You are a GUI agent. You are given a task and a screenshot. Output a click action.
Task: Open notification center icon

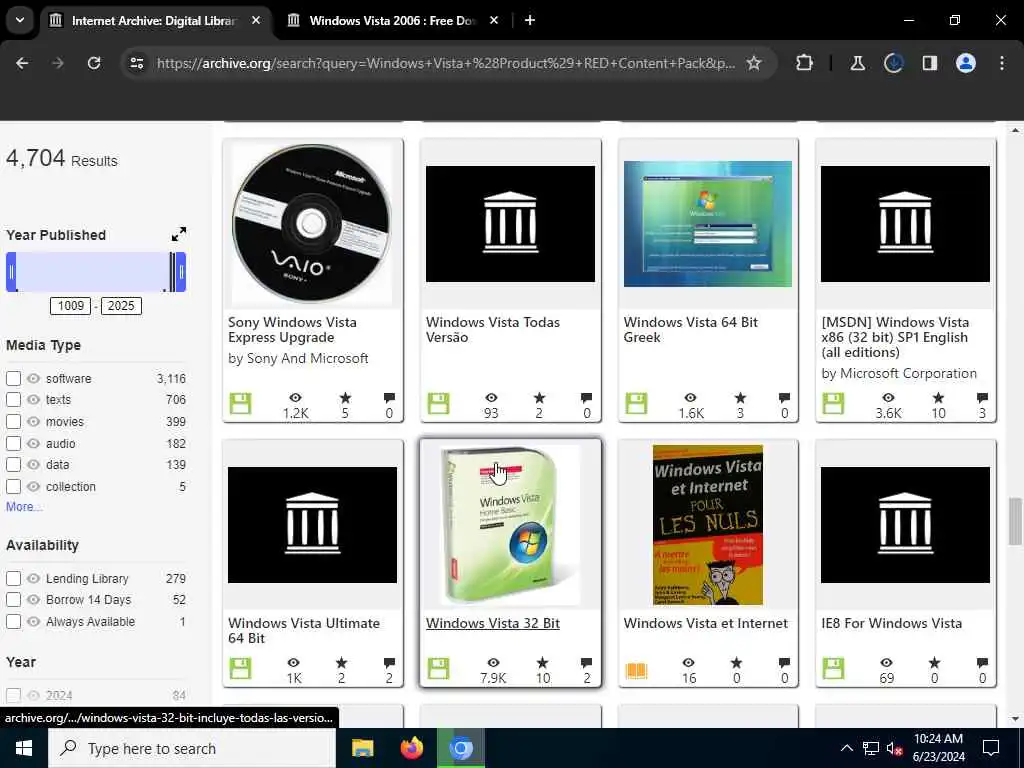[991, 748]
